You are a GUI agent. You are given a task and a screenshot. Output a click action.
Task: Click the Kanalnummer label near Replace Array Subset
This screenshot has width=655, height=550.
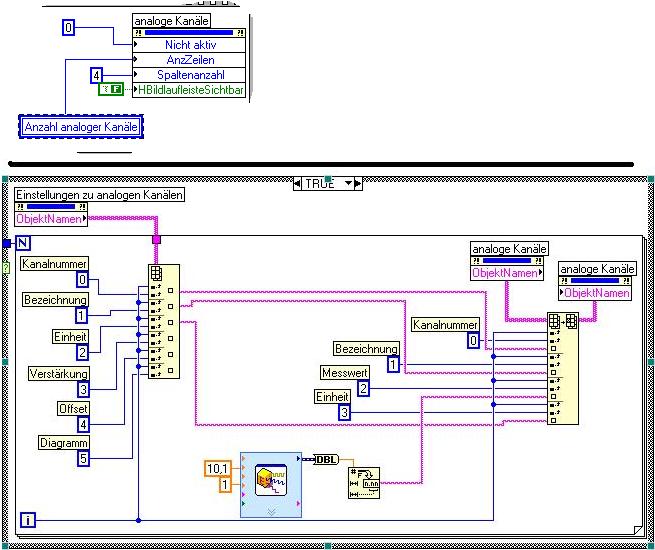point(445,324)
